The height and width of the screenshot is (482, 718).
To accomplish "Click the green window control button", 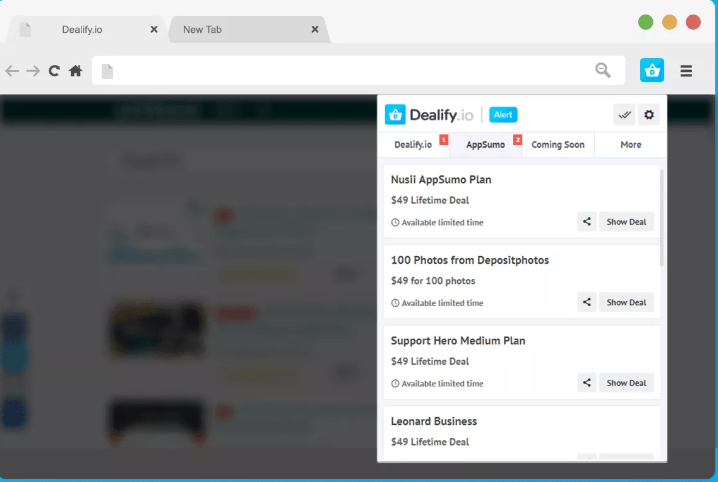I will coord(645,22).
